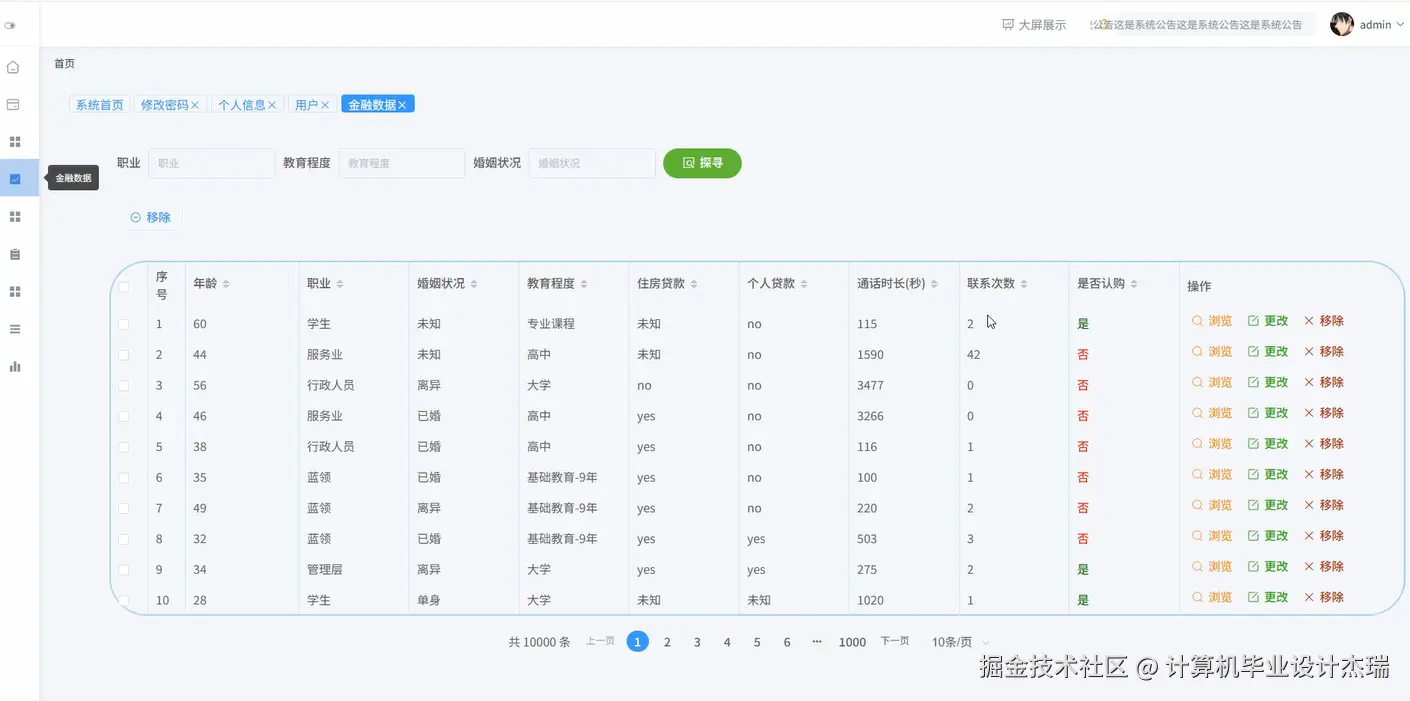Go to page 6 in pagination

[787, 642]
